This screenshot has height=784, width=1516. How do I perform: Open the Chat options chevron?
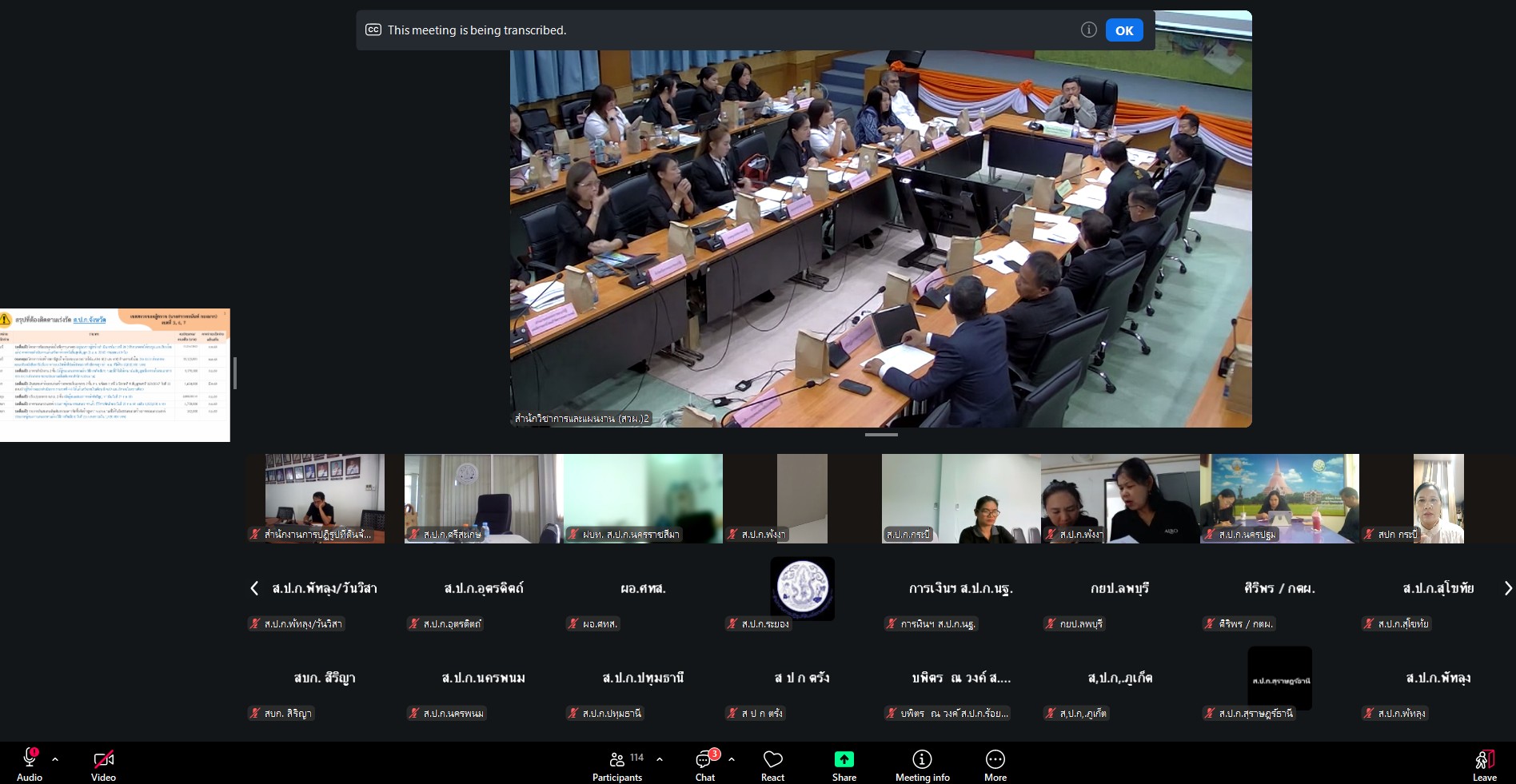coord(730,760)
